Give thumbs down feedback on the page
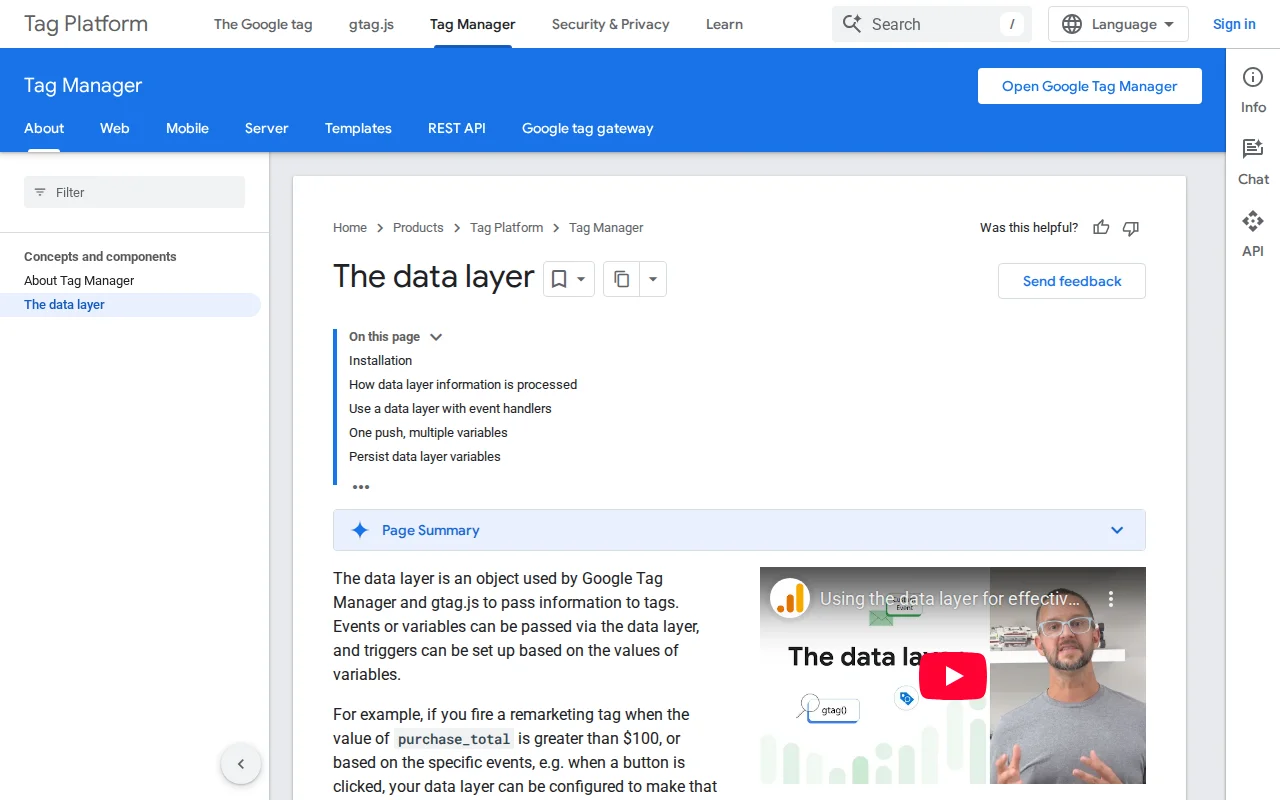Image resolution: width=1280 pixels, height=800 pixels. [1131, 229]
